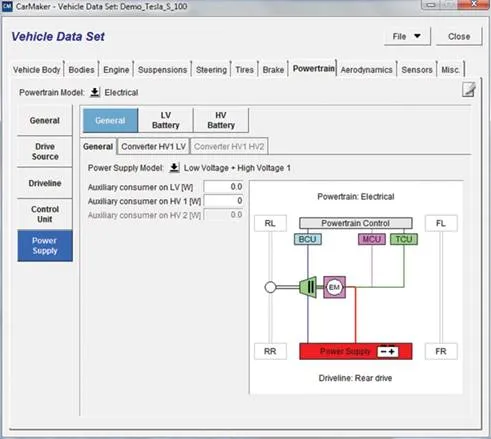Select Drive Source in the sidebar
The width and height of the screenshot is (491, 439).
pos(45,151)
